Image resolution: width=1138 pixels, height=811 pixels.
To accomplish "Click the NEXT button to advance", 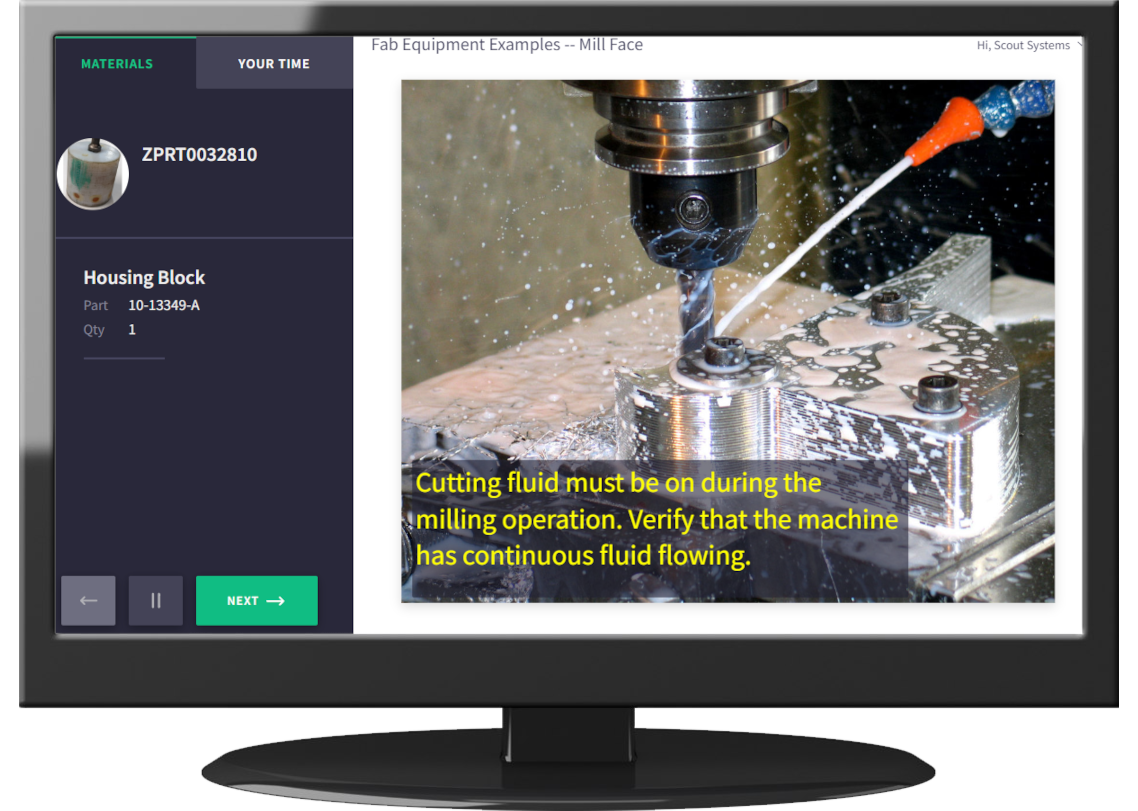I will pos(256,601).
